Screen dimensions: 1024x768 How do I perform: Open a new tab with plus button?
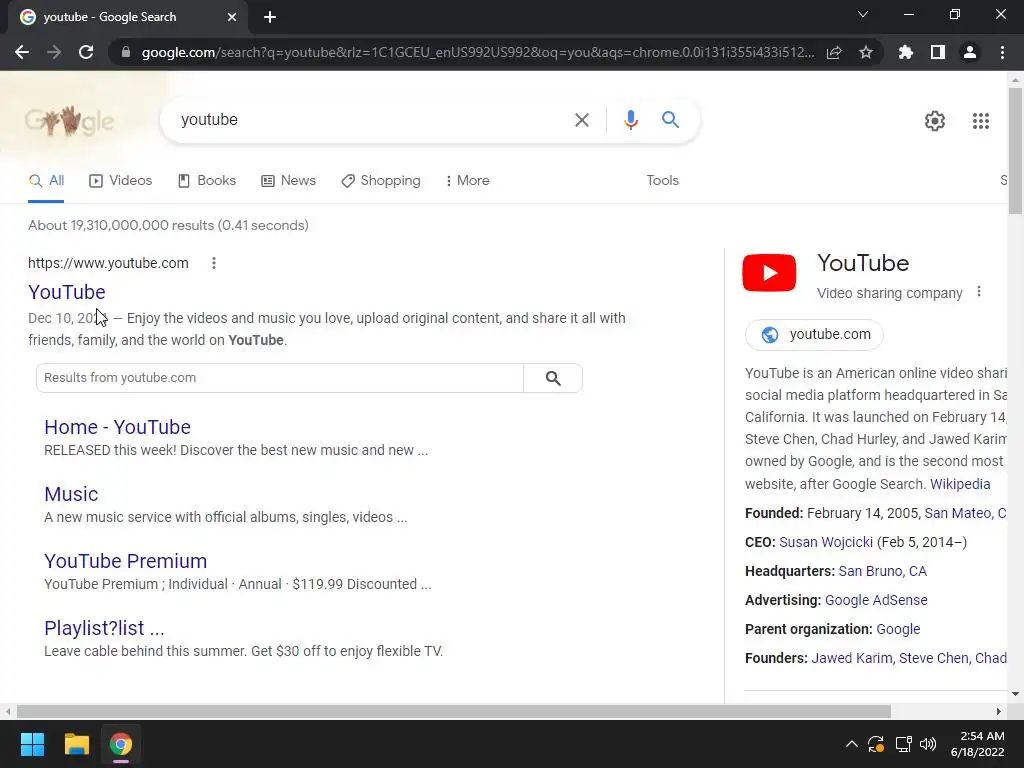point(270,17)
